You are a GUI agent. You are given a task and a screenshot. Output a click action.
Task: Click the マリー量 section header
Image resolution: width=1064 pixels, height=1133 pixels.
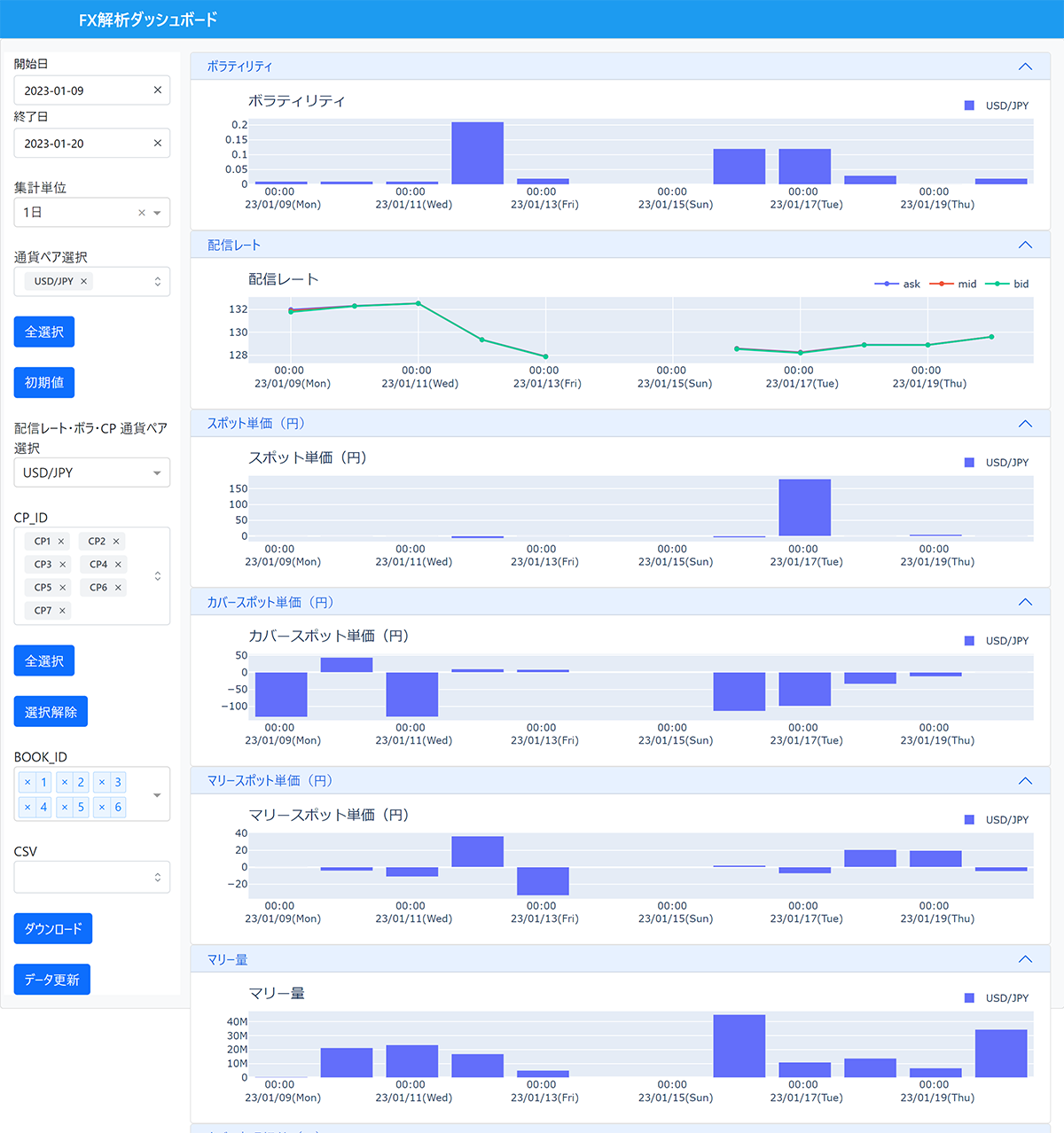tap(228, 959)
